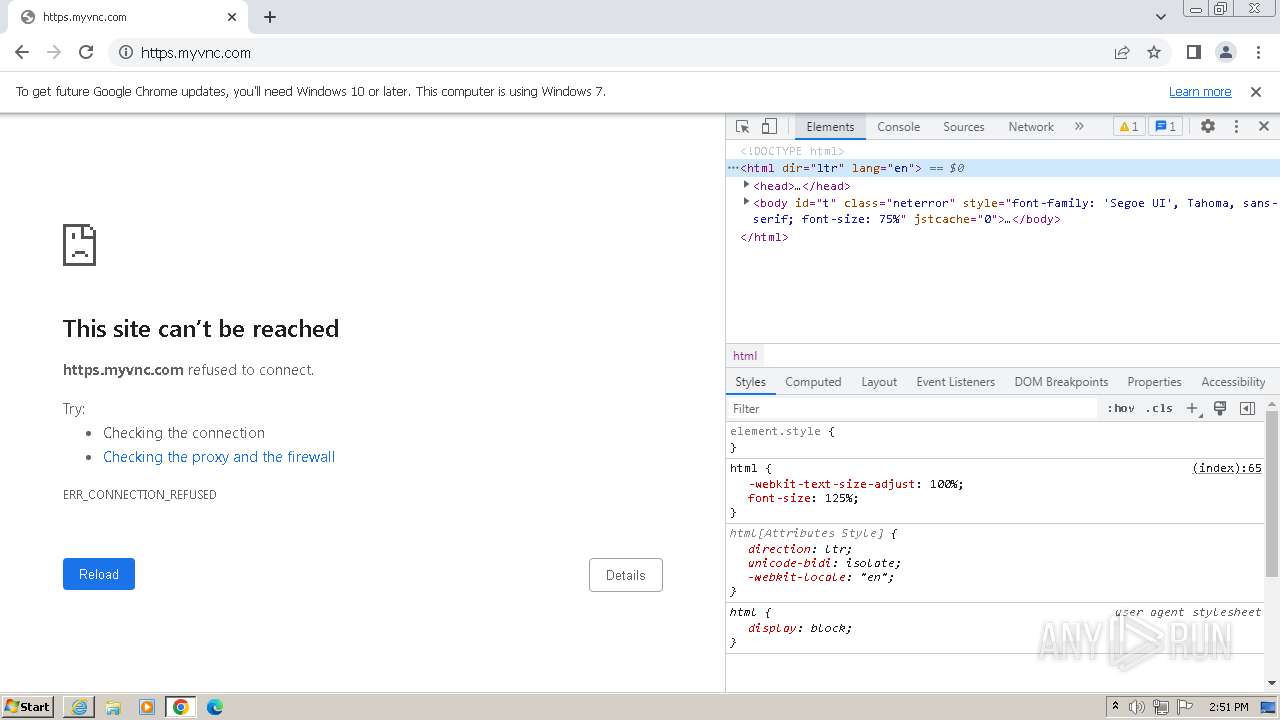The height and width of the screenshot is (720, 1280).
Task: Toggle rendering emulations paintbrush icon
Action: pos(1220,409)
